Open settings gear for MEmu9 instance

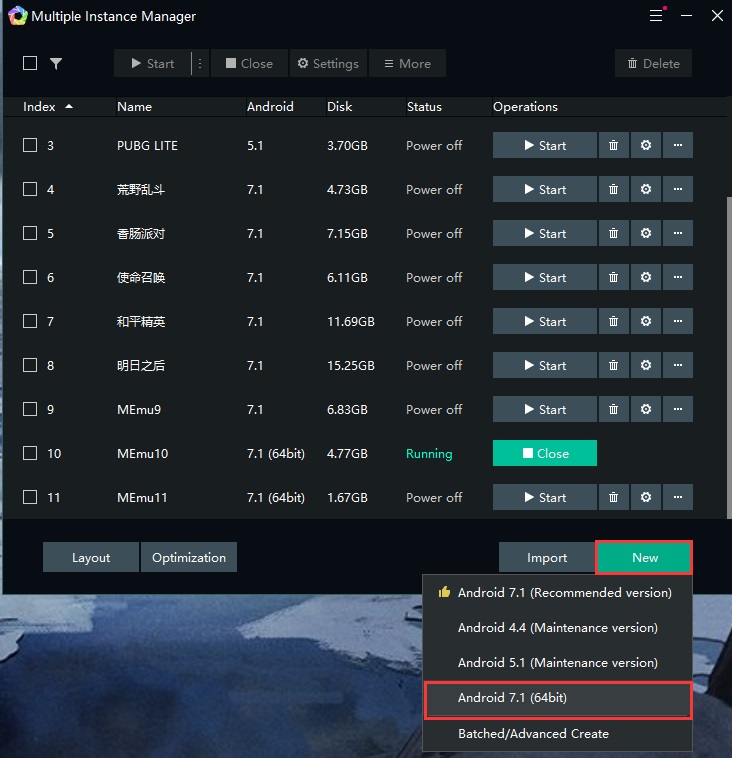[645, 409]
